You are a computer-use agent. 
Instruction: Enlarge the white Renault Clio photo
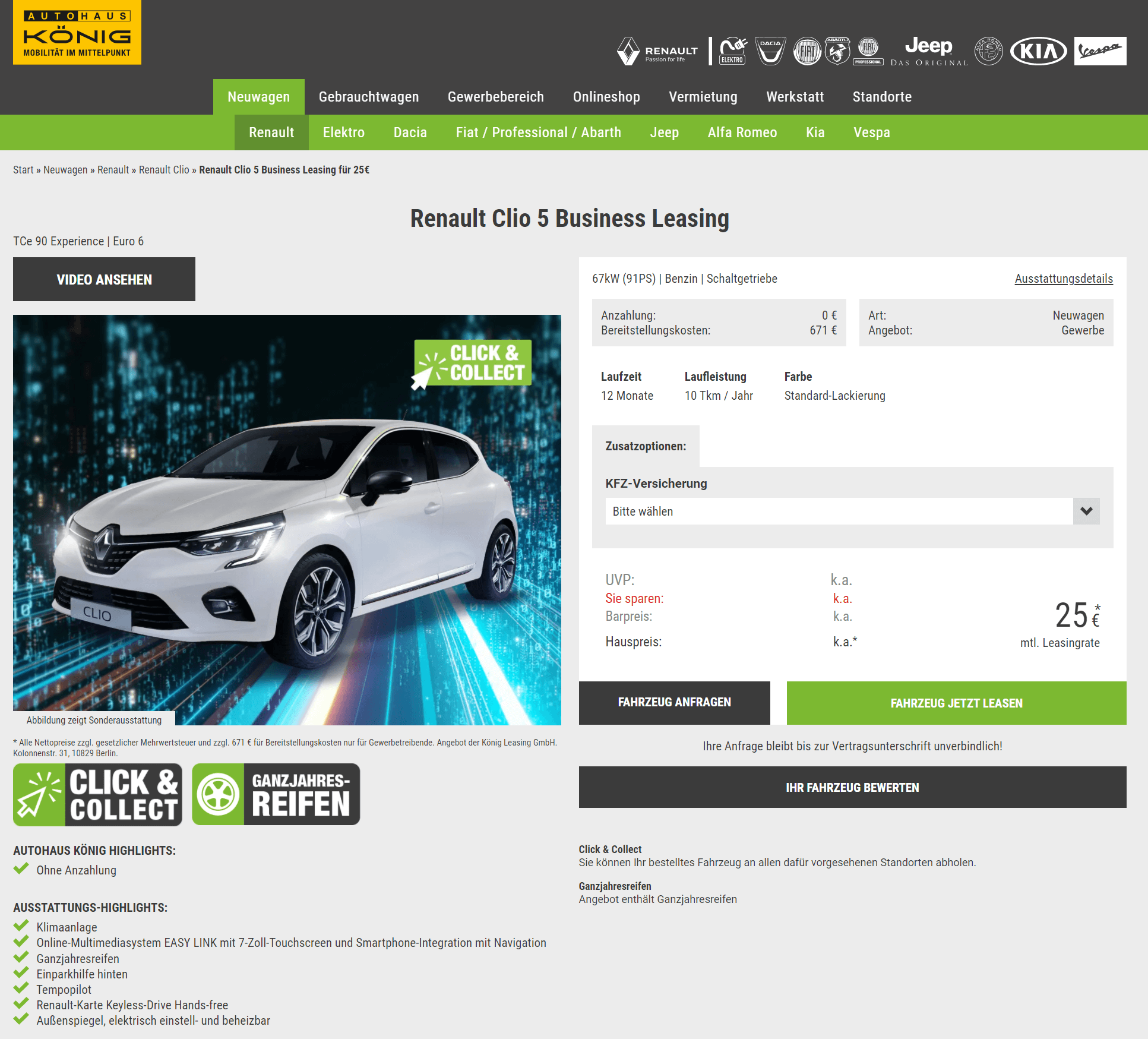tap(287, 520)
